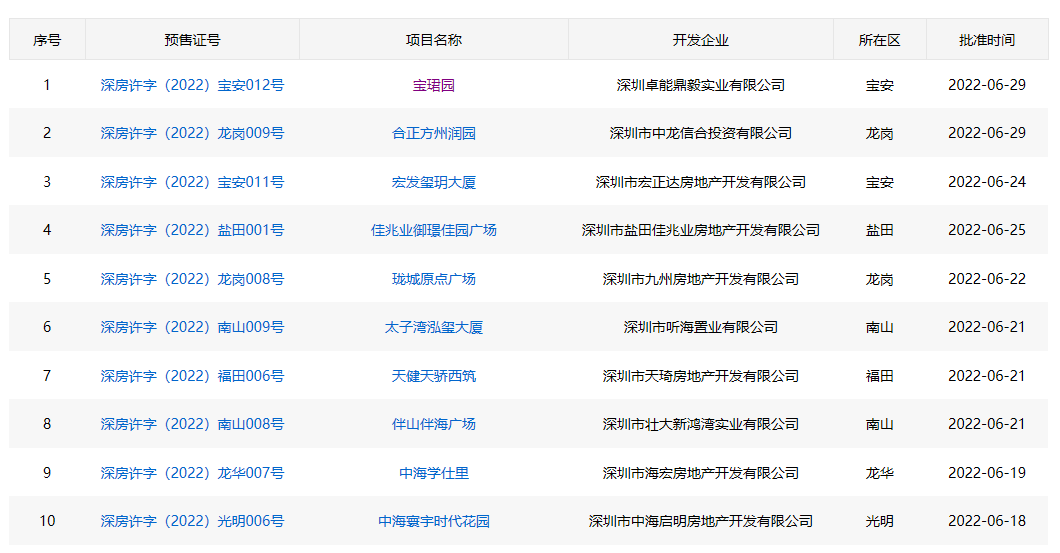Click the 批准时间 column header

987,40
